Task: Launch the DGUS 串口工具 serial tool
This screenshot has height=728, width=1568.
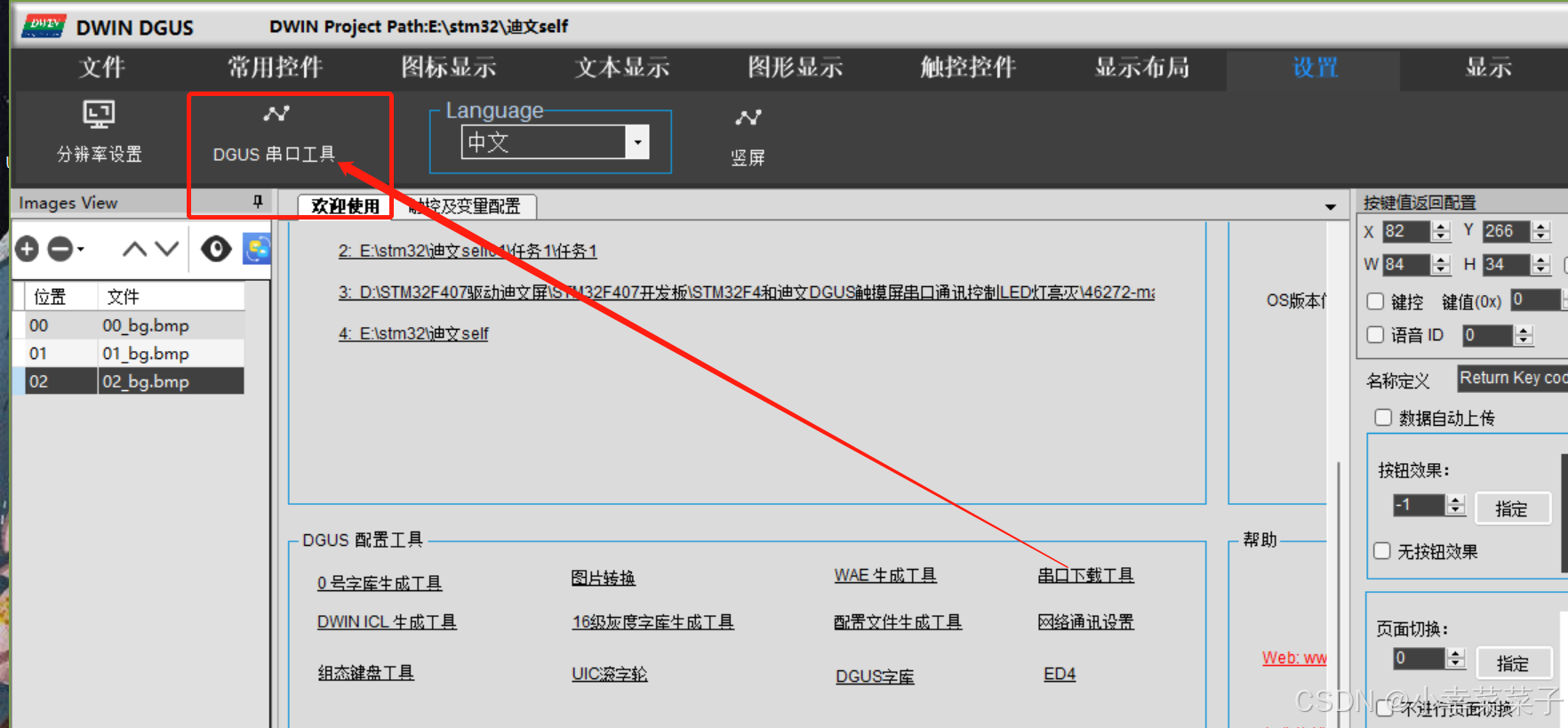Action: click(x=274, y=134)
